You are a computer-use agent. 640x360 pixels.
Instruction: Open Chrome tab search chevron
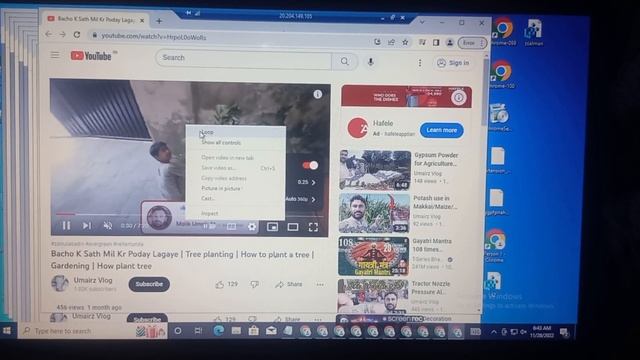[422, 22]
